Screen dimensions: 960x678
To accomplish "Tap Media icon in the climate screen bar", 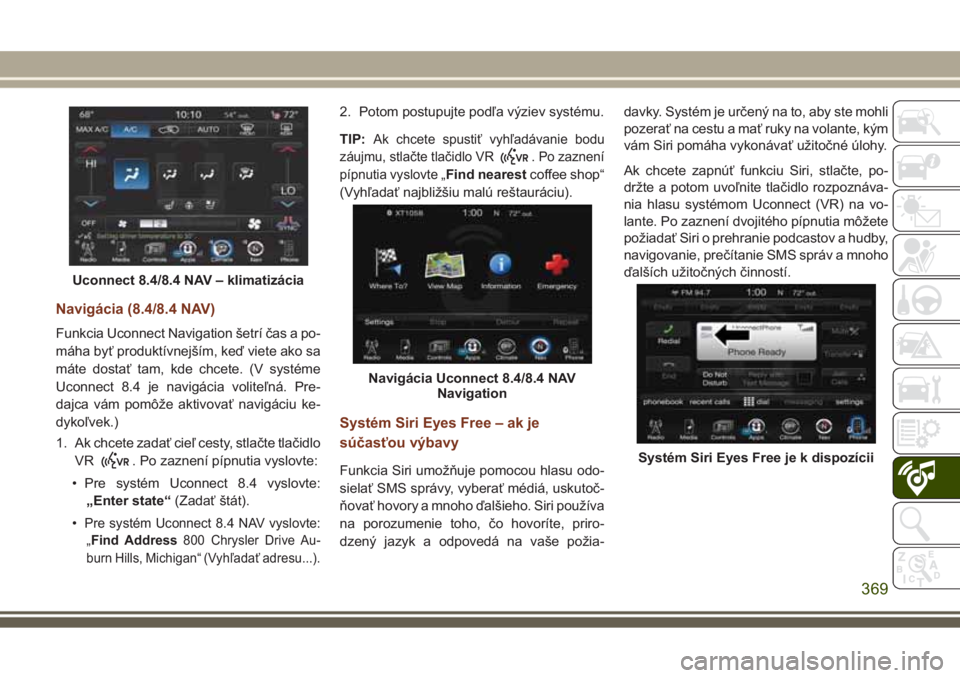I will point(121,251).
